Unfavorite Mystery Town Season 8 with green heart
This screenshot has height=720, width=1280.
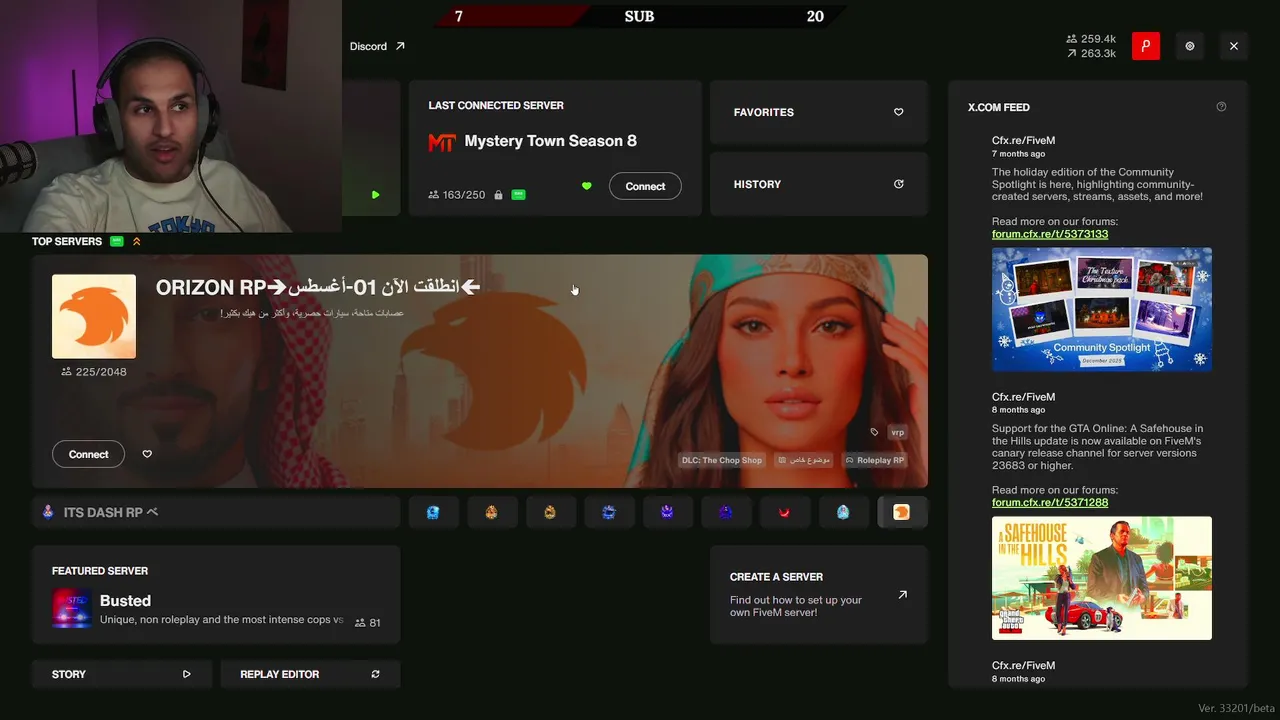coord(587,186)
